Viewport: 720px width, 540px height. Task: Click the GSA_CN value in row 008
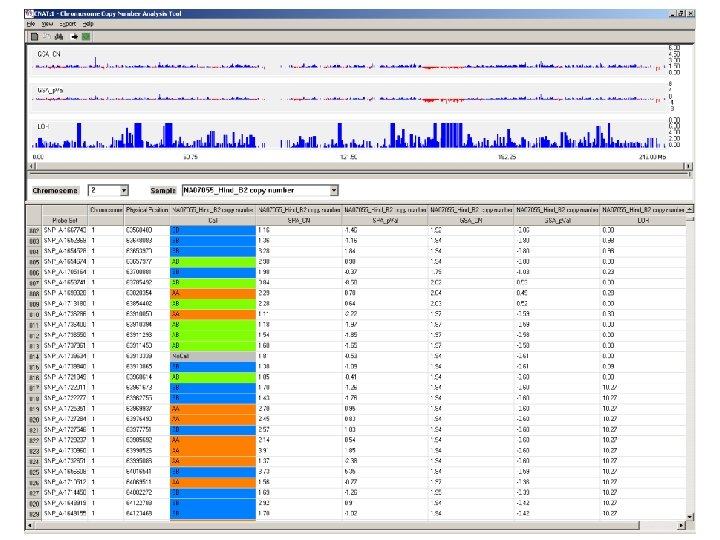(x=471, y=293)
